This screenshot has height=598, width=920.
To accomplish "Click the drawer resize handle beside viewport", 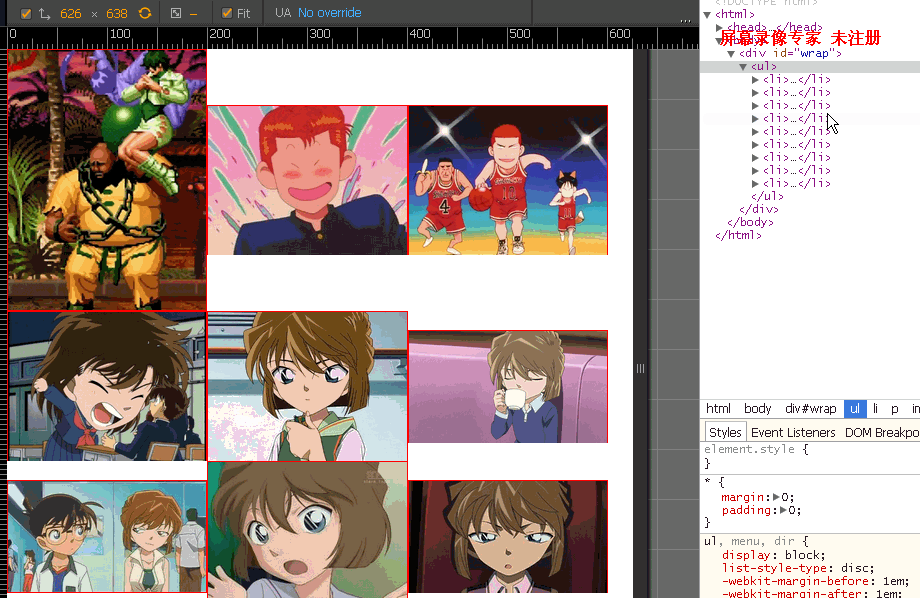I will pyautogui.click(x=640, y=369).
